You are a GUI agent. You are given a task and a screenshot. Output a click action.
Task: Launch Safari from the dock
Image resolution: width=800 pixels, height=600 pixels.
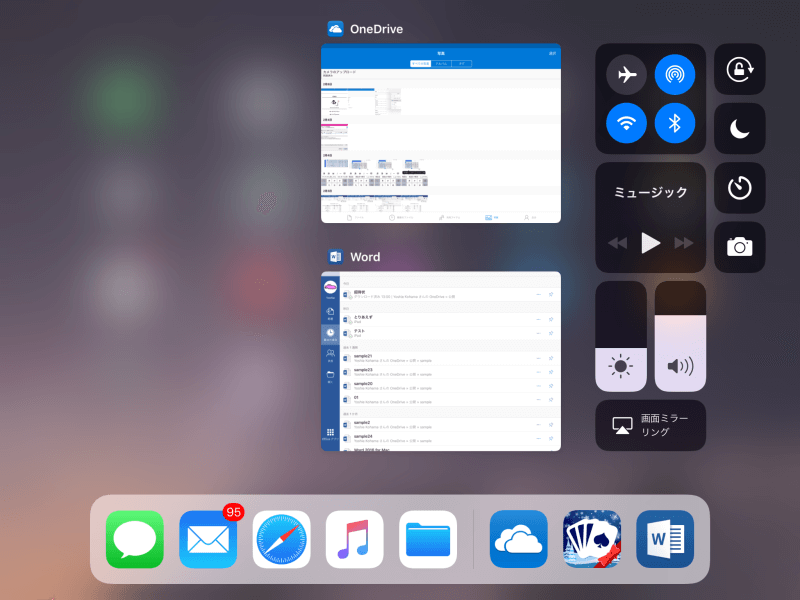[282, 539]
